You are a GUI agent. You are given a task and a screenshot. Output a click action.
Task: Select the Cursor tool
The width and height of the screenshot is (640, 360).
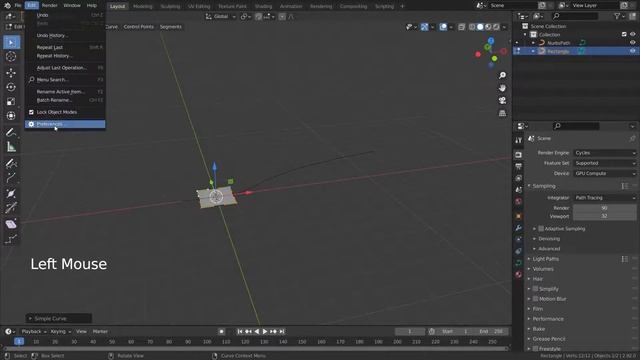coord(11,56)
